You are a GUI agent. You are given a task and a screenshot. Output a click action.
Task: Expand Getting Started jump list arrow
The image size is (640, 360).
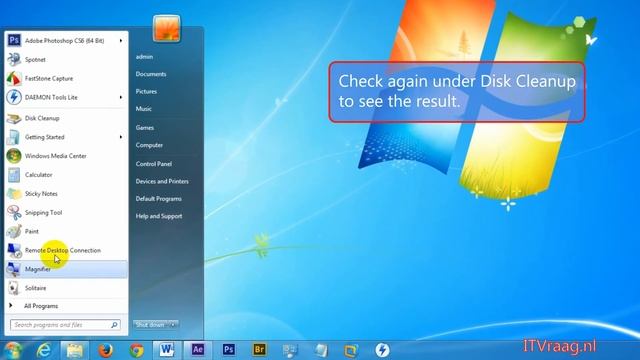[x=121, y=137]
